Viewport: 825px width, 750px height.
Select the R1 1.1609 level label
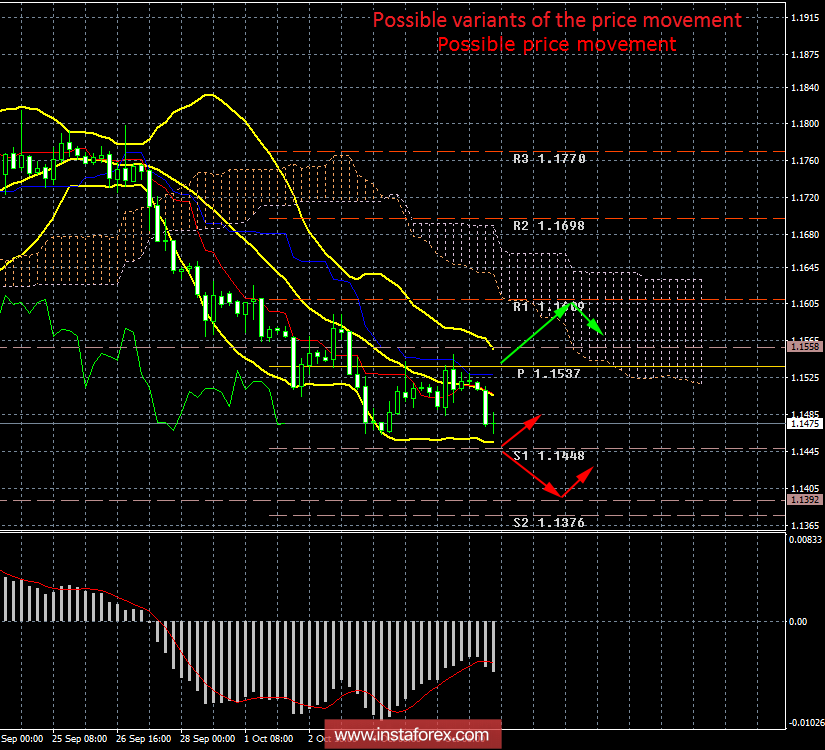click(549, 306)
